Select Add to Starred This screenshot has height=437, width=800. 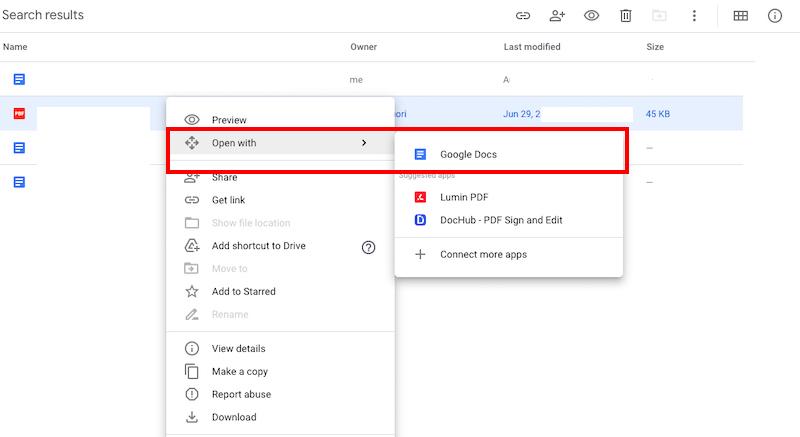point(281,291)
